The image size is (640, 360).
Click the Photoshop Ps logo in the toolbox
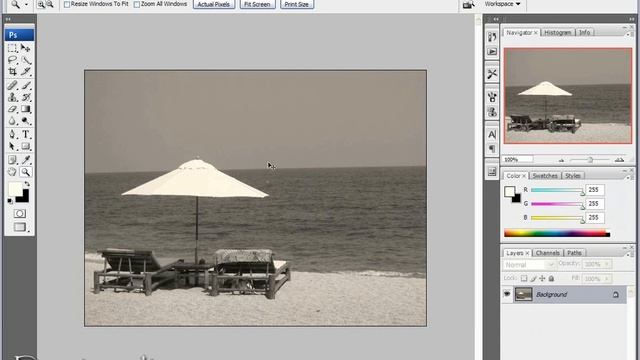(19, 35)
